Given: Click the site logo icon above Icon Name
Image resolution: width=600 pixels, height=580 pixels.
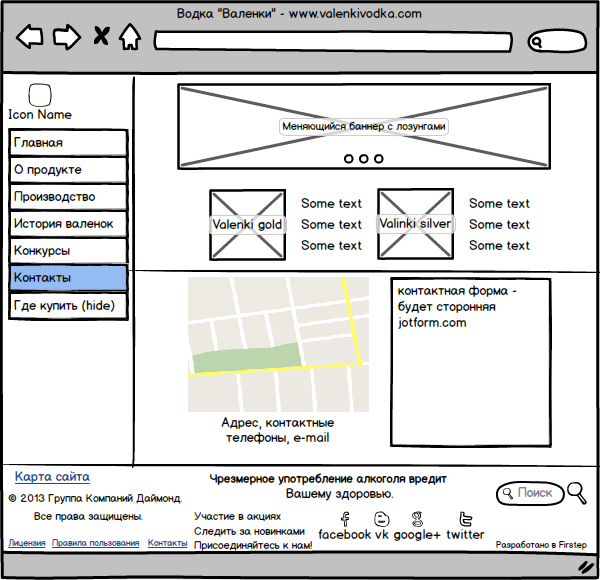Looking at the screenshot, I should [x=40, y=94].
